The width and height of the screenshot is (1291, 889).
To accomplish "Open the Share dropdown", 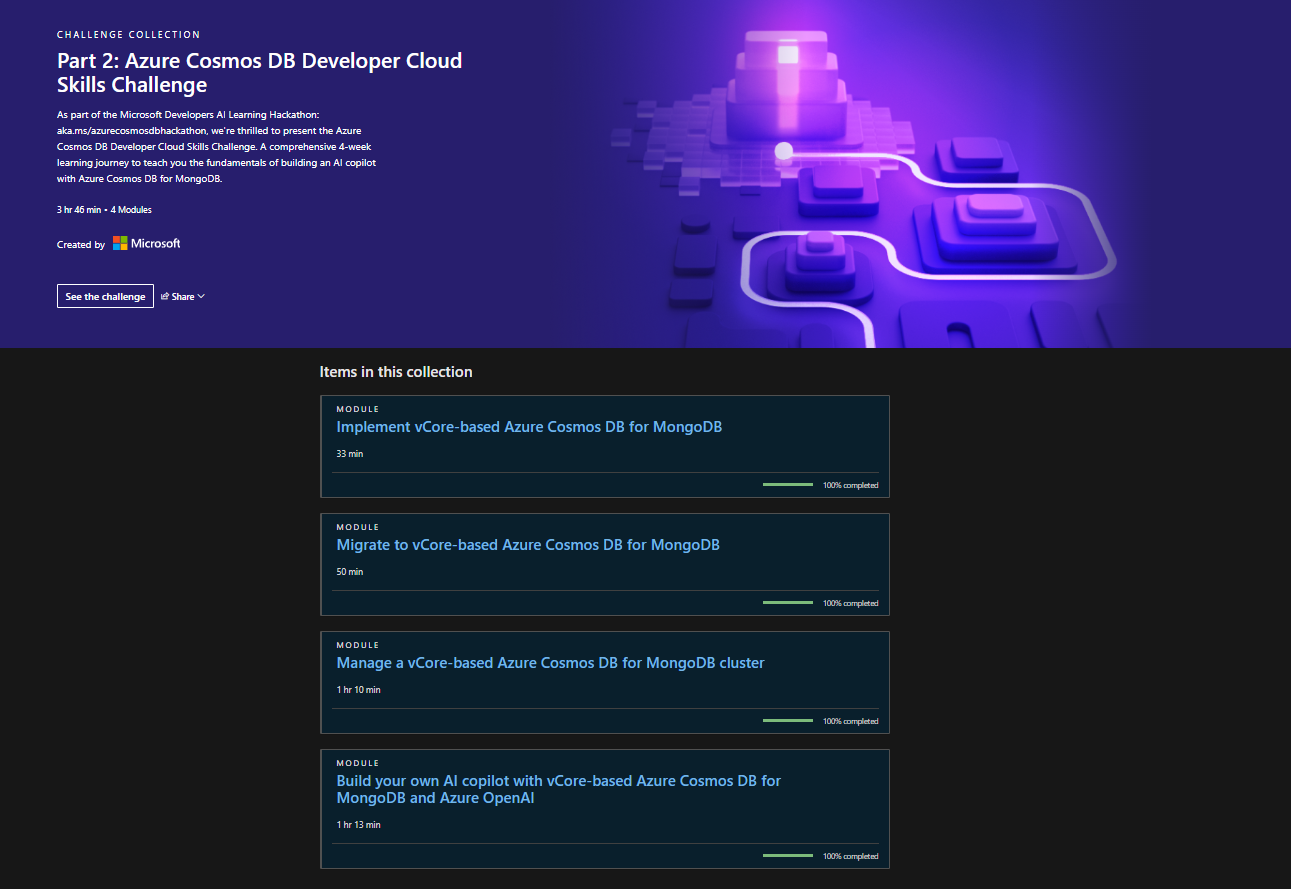I will pyautogui.click(x=183, y=296).
